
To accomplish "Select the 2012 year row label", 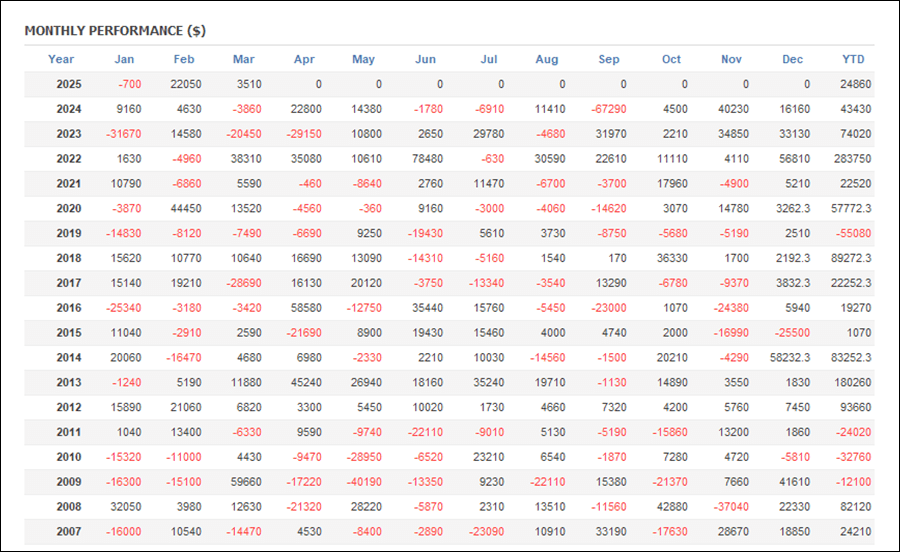I will 69,407.
